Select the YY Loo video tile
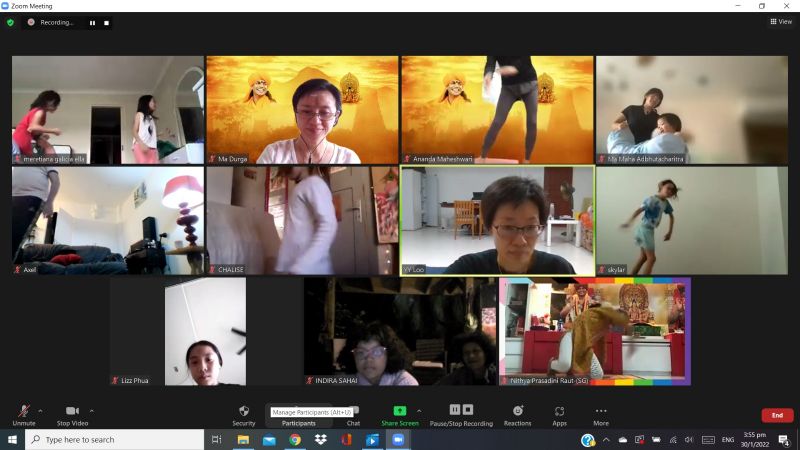The image size is (800, 450). coord(497,220)
